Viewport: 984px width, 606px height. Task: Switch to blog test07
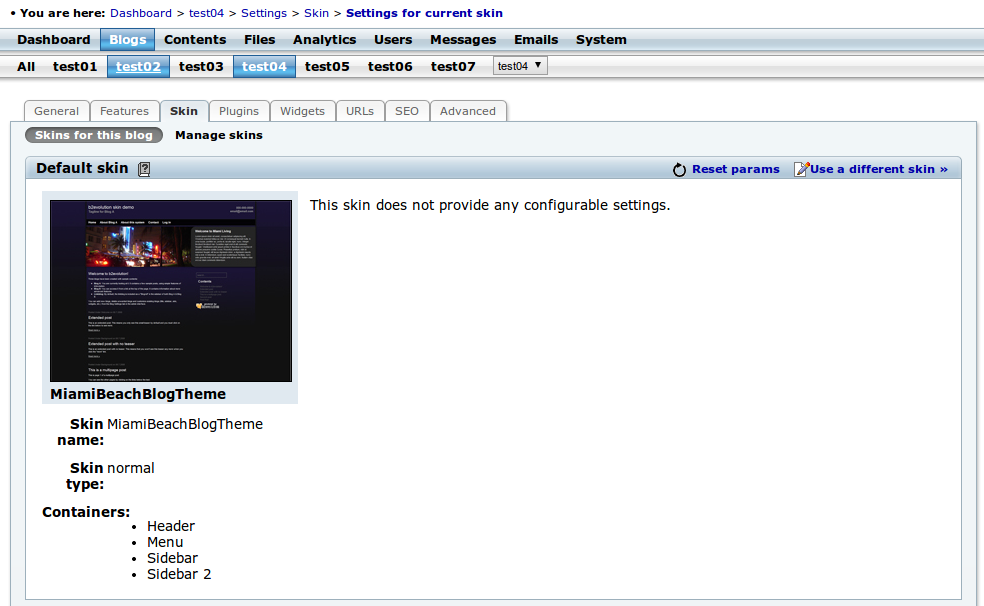(x=453, y=66)
